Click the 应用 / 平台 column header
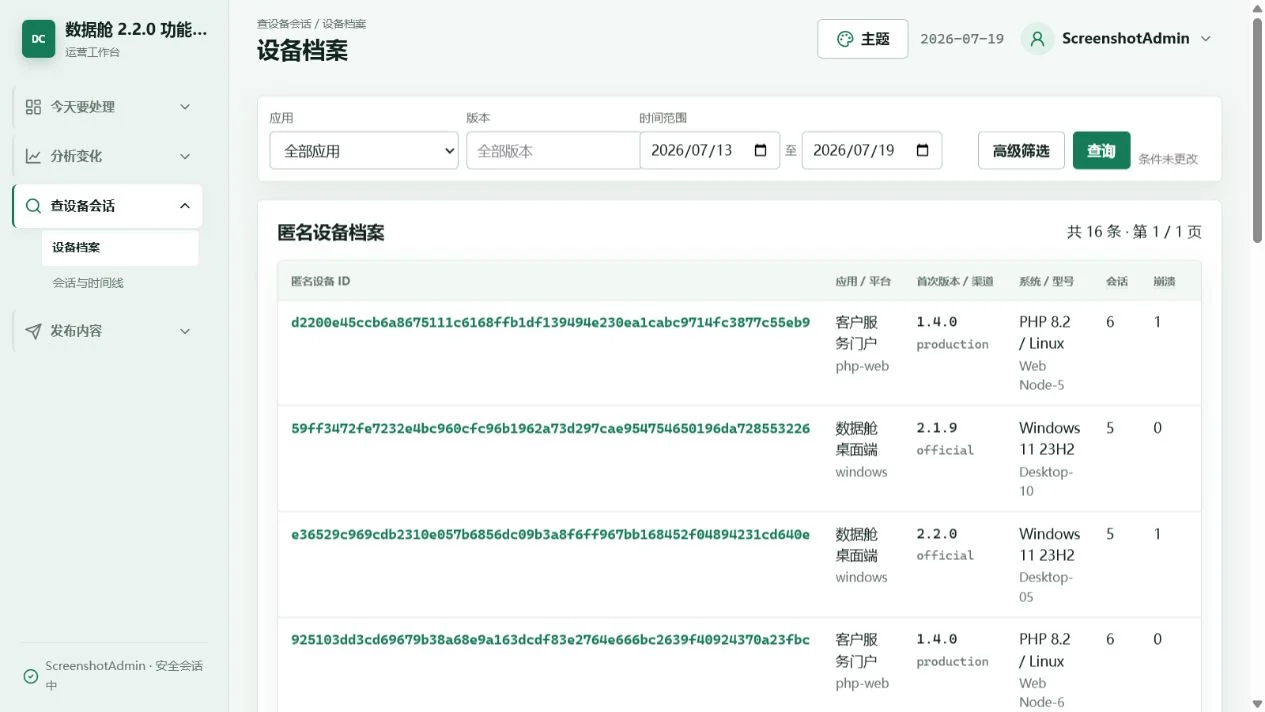The width and height of the screenshot is (1265, 712). tap(863, 281)
